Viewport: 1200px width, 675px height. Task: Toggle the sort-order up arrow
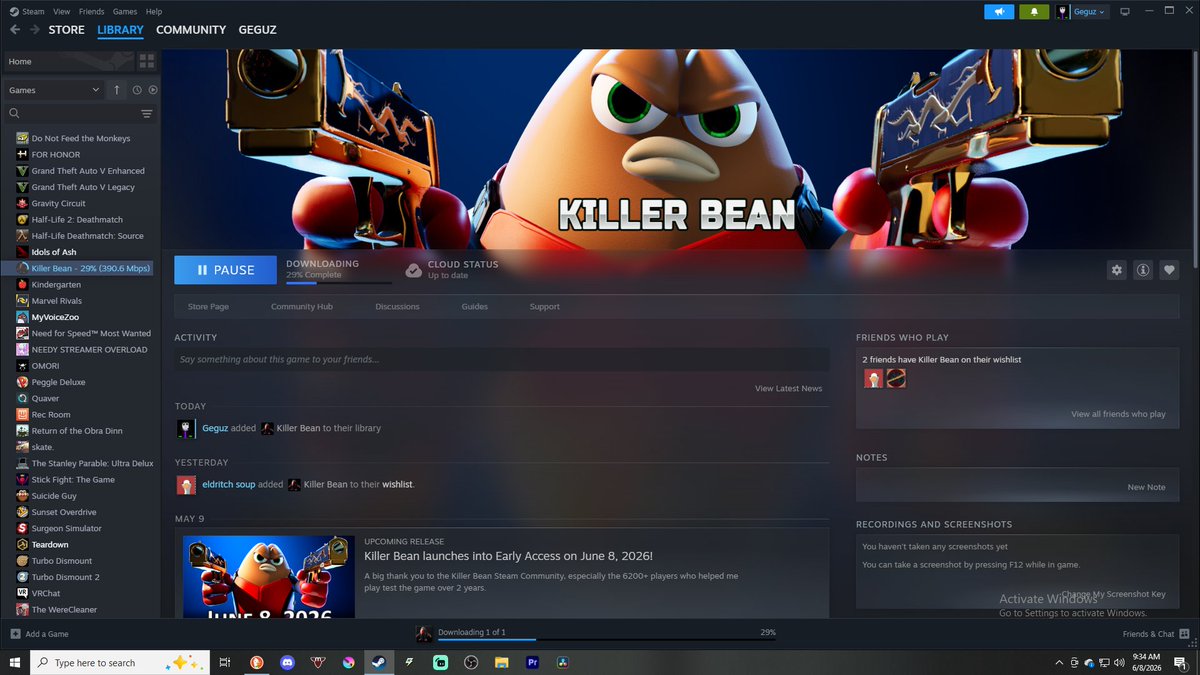tap(116, 90)
